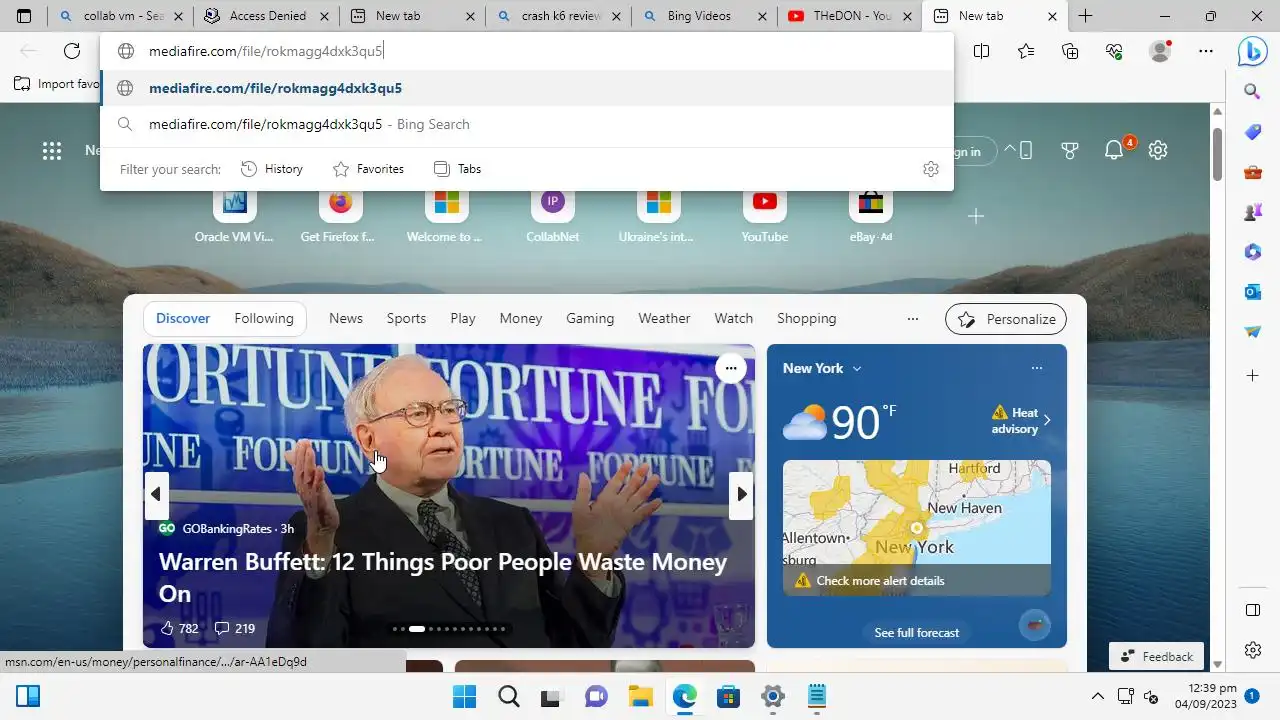Filter search suggestions by Favorites

pos(368,169)
